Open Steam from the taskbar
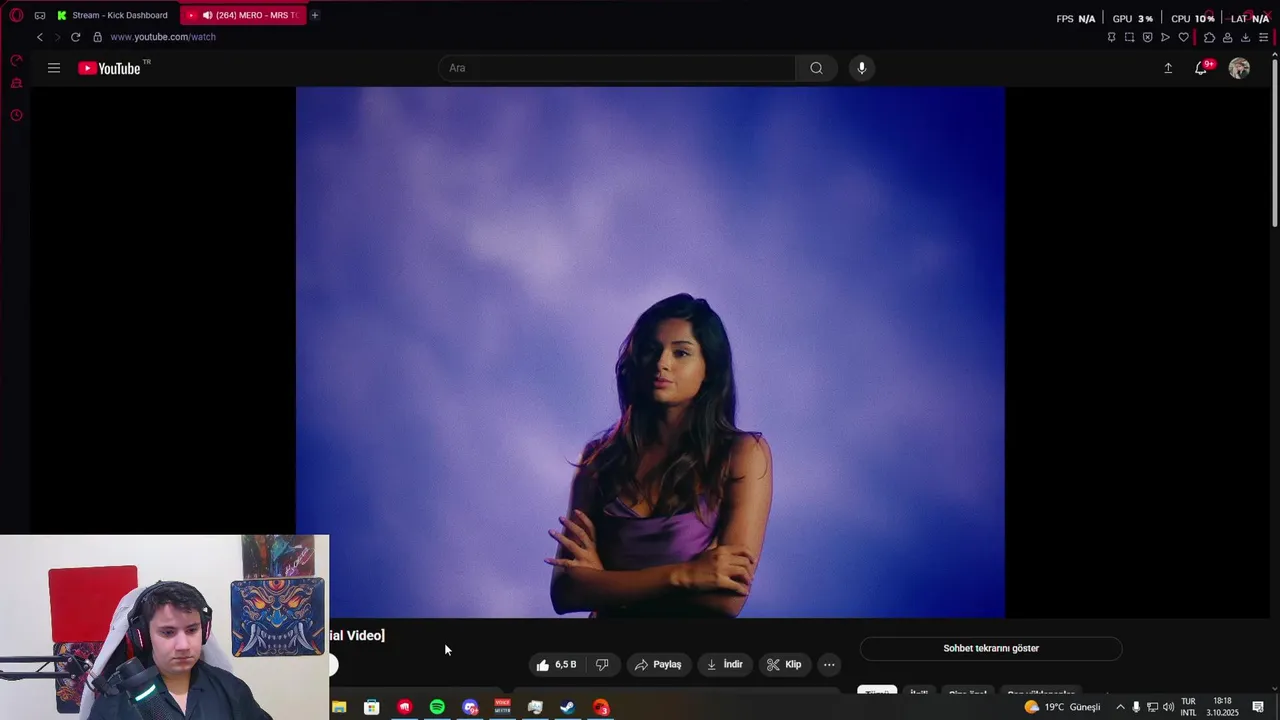 567,707
